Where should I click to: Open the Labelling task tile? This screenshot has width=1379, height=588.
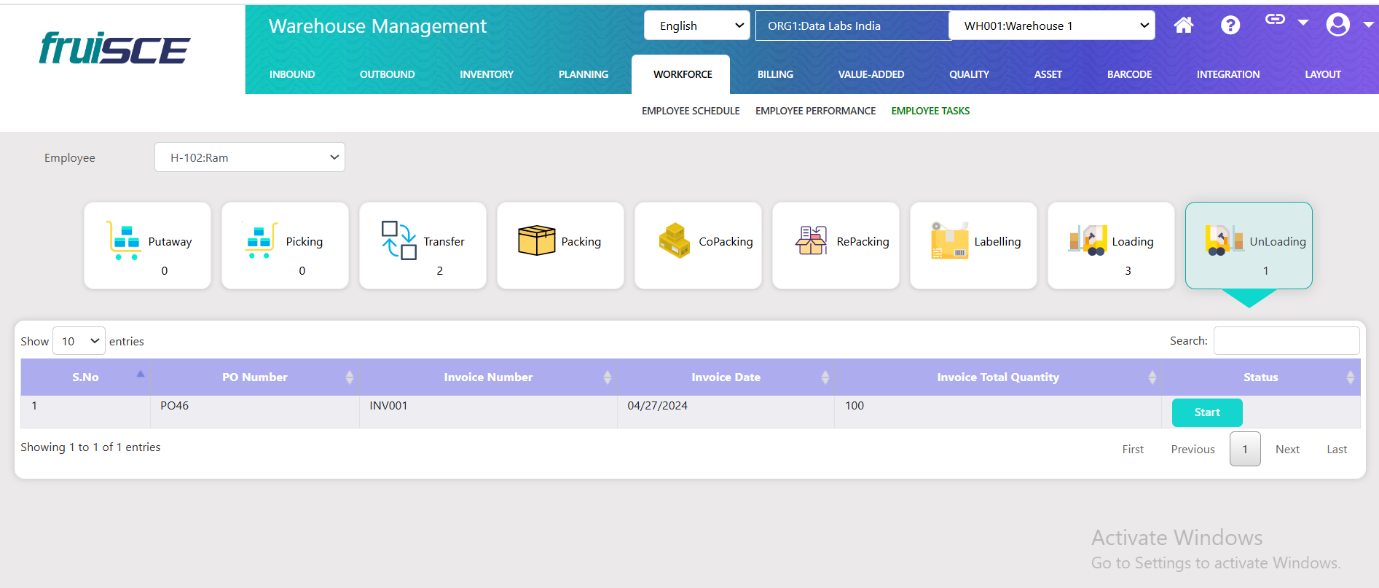pos(973,245)
